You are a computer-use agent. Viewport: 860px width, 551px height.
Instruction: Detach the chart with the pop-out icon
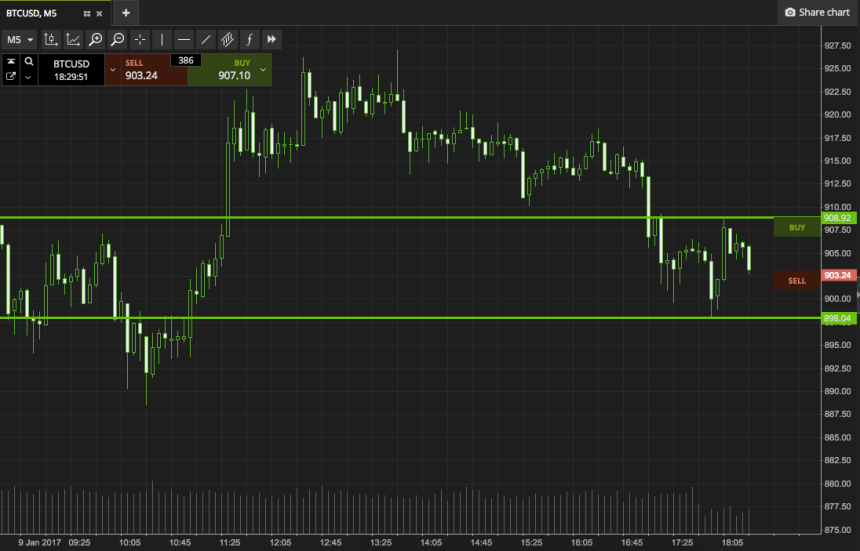11,77
